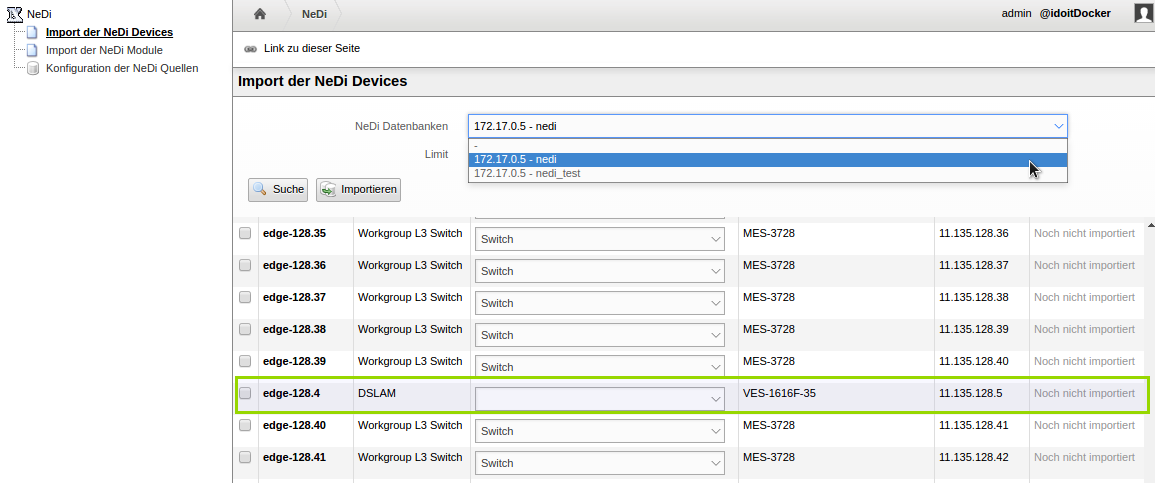The image size is (1155, 483).
Task: Open Link zu dieser Seite
Action: point(311,48)
